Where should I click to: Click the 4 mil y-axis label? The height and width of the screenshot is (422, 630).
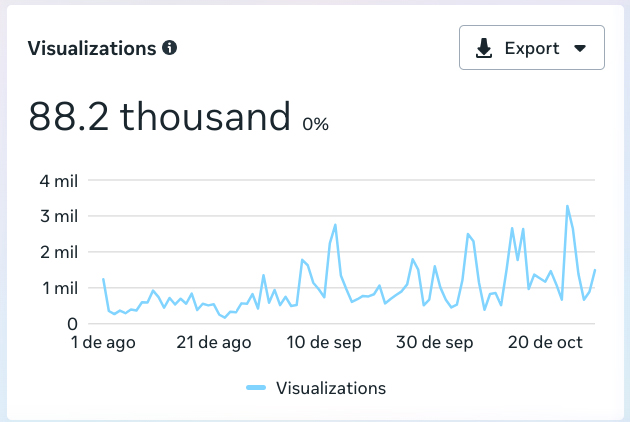(59, 181)
